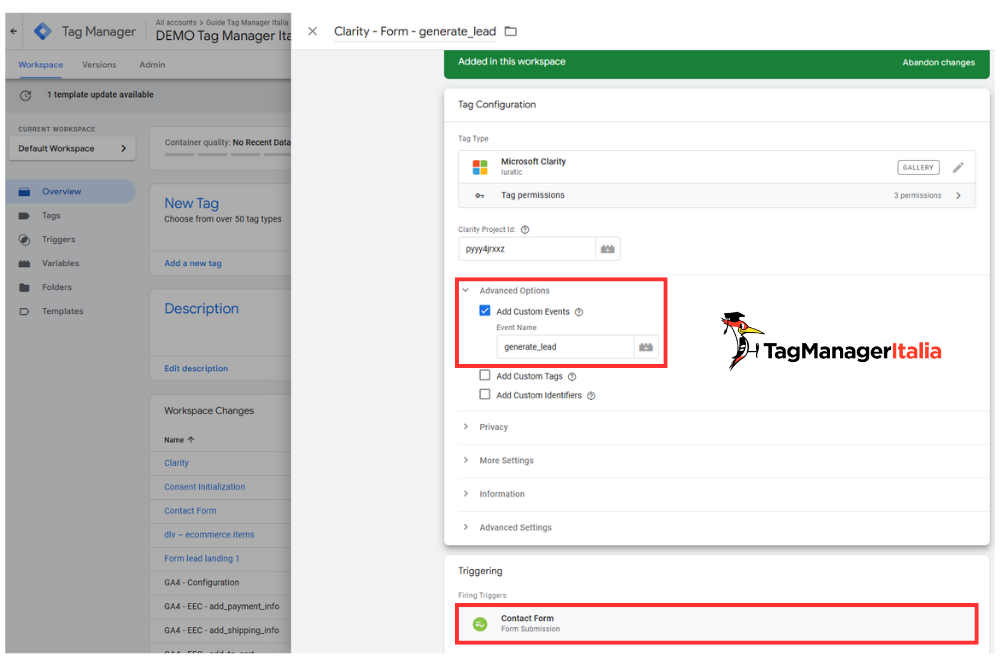Open Tag permissions details chevron
The height and width of the screenshot is (666, 1000).
click(x=958, y=196)
